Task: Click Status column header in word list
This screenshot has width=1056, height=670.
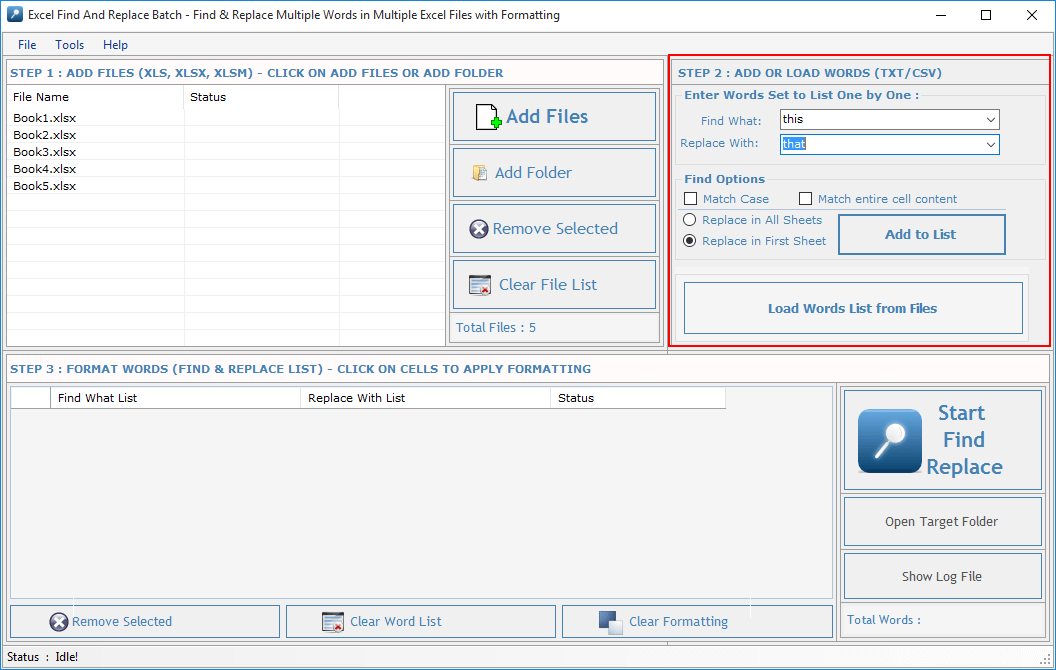Action: click(638, 398)
